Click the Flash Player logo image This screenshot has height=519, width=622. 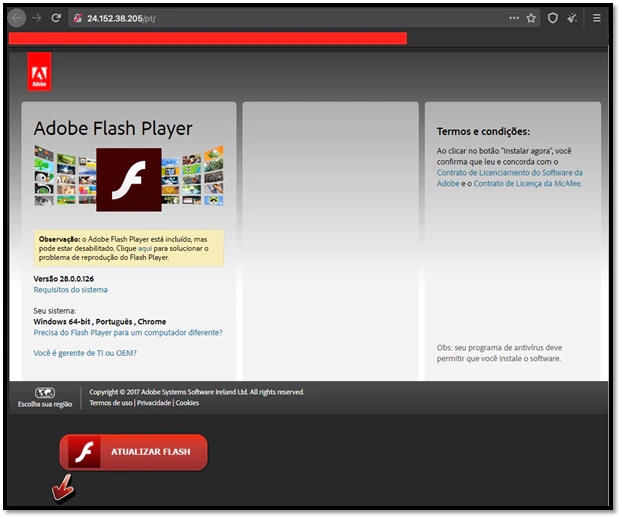click(x=129, y=179)
